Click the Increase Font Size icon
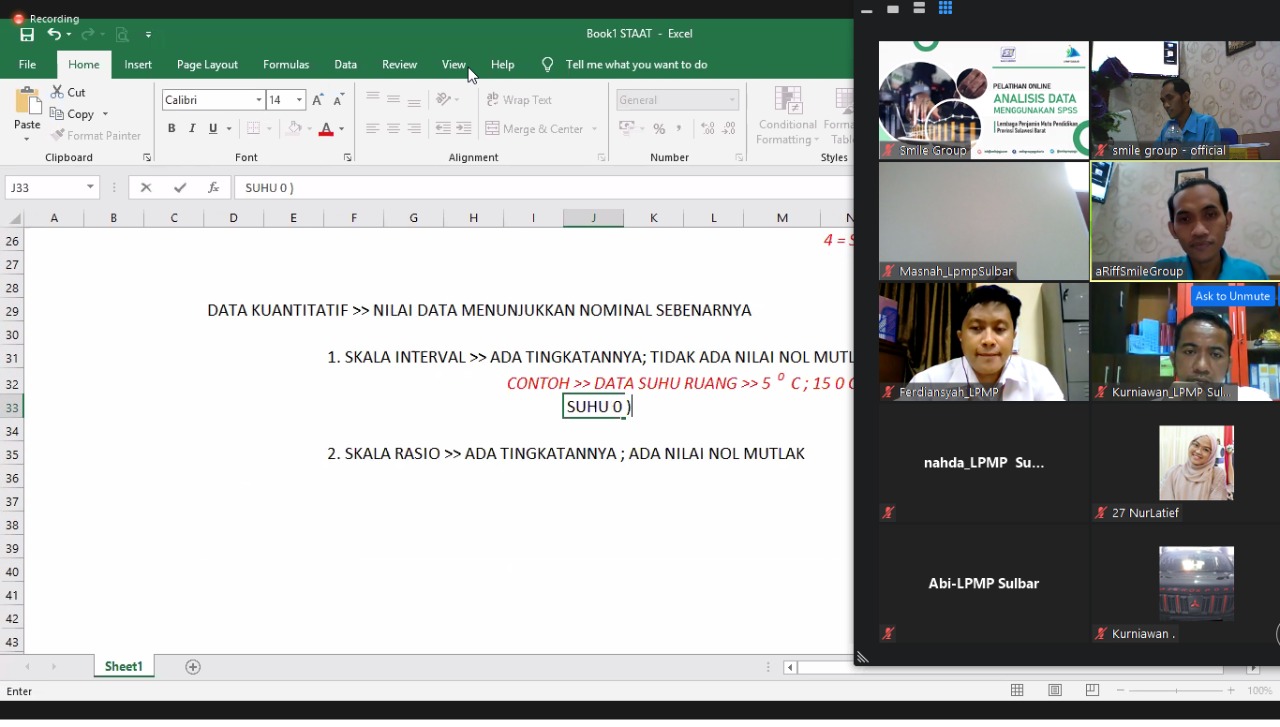This screenshot has width=1280, height=727. pos(318,100)
